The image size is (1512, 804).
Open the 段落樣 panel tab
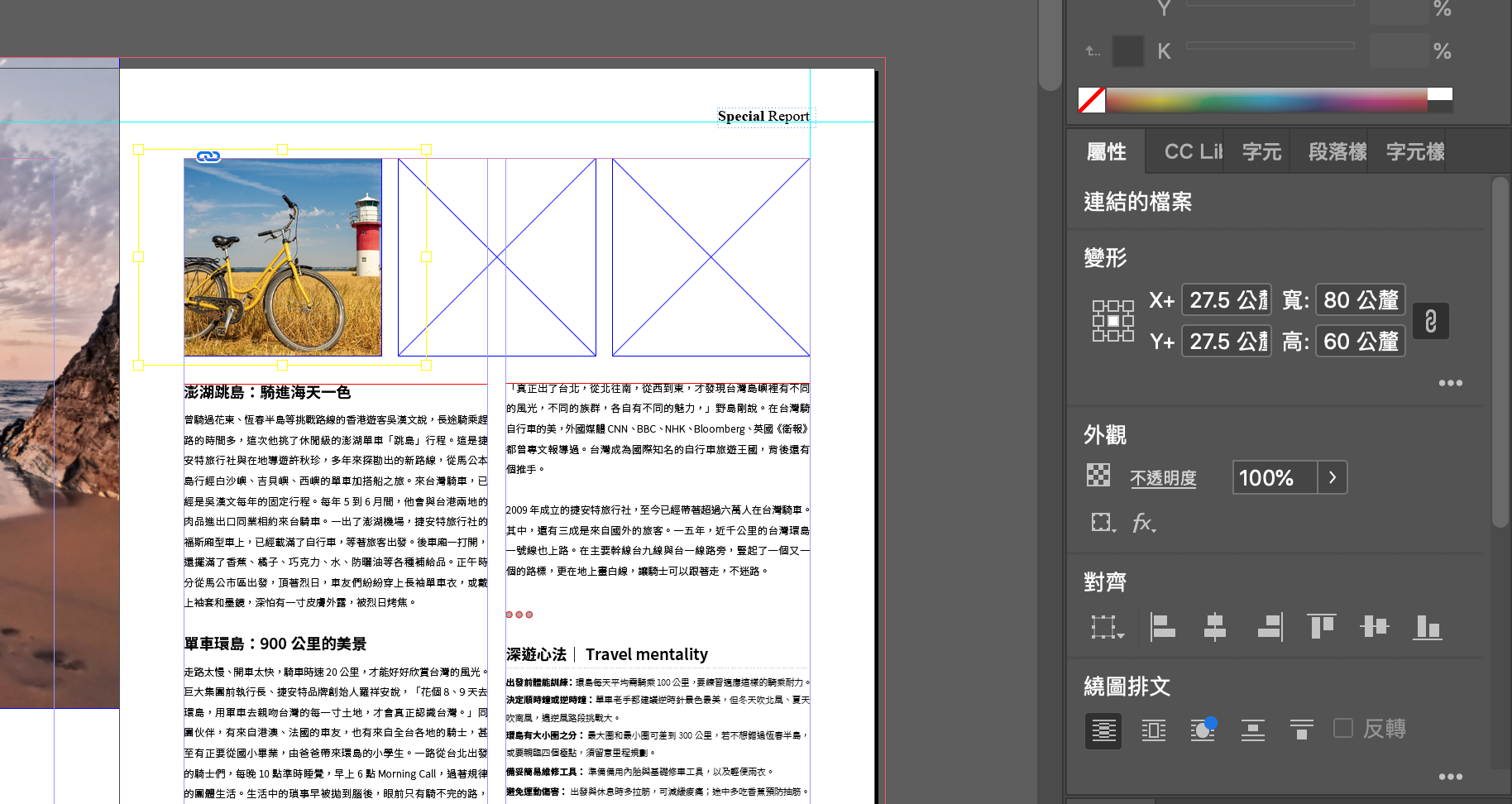[x=1336, y=152]
